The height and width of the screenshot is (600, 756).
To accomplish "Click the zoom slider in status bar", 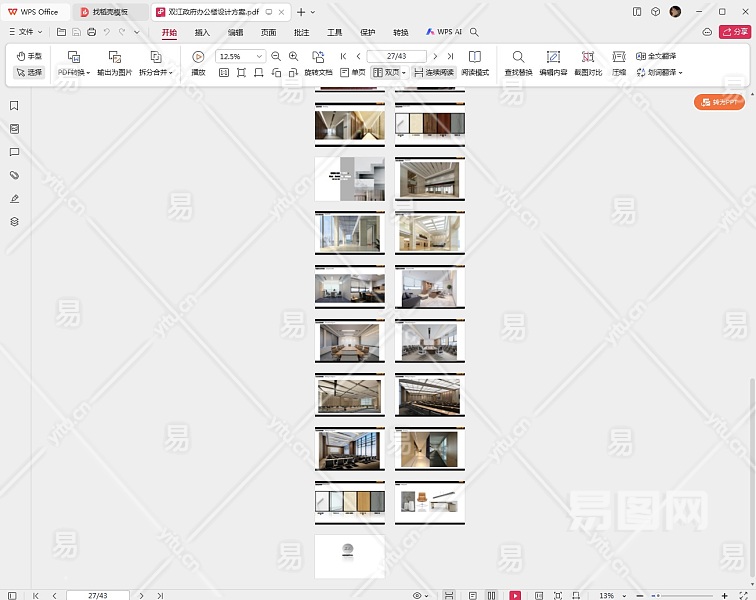I will [x=680, y=595].
